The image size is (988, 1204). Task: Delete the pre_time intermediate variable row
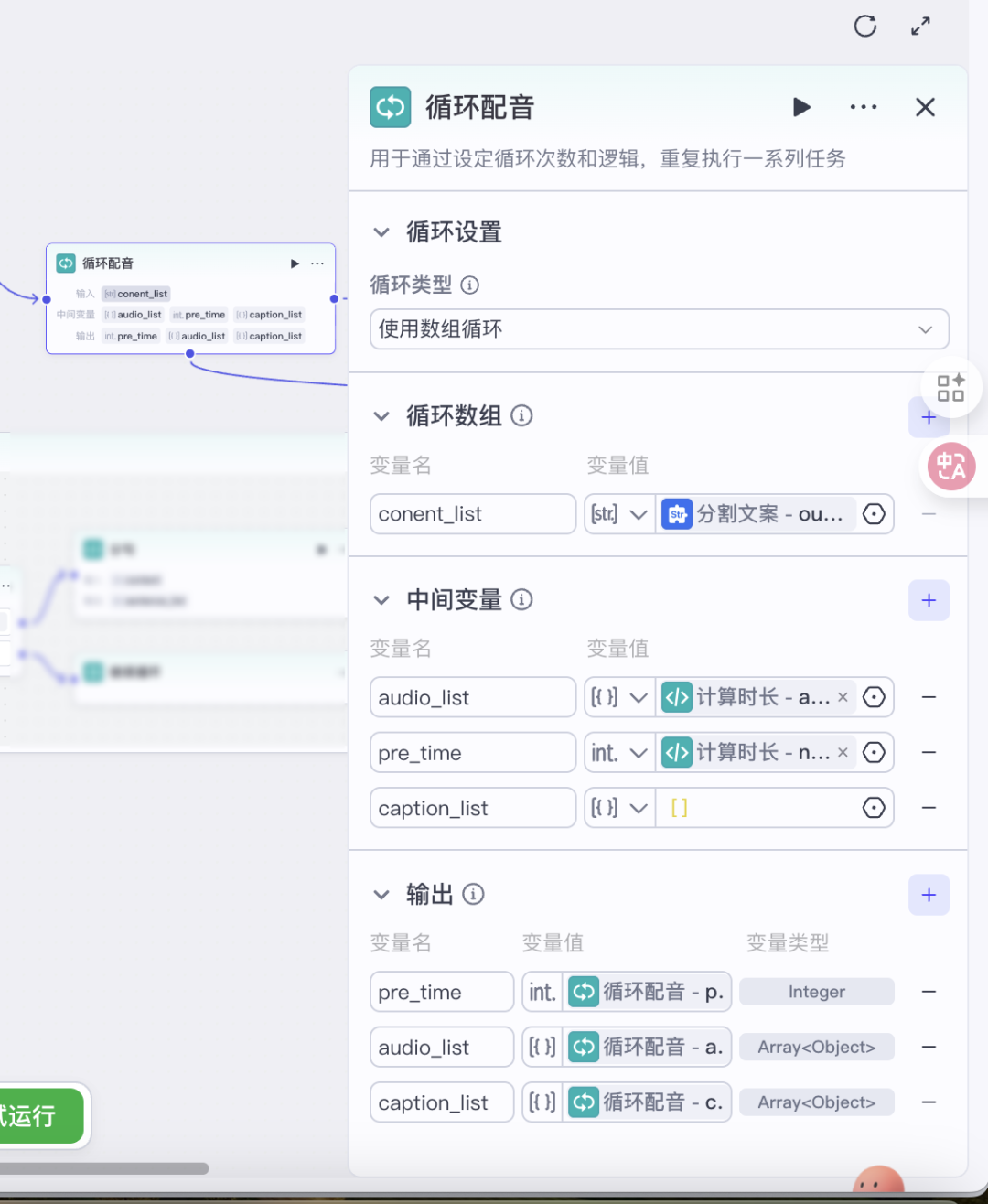point(929,752)
